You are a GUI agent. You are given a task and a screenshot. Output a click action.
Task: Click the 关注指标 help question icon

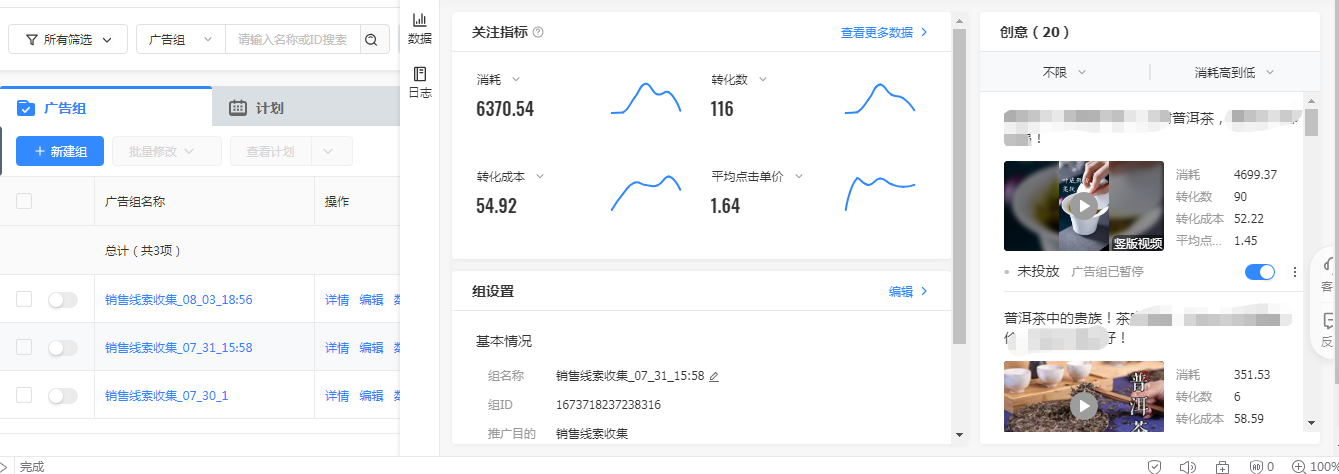(538, 33)
